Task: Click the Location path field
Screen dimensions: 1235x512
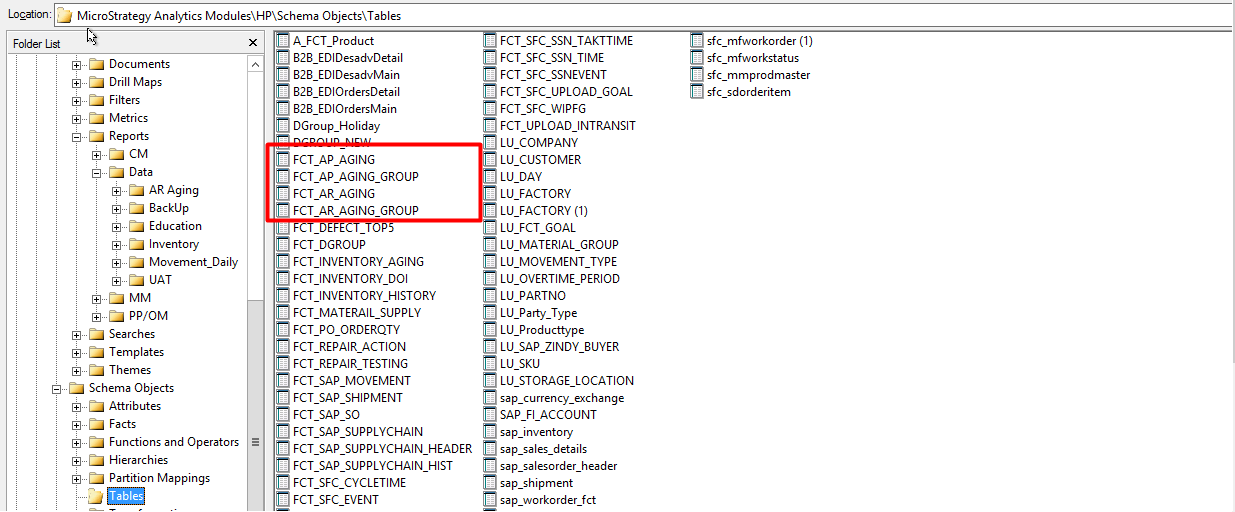Action: pyautogui.click(x=640, y=15)
